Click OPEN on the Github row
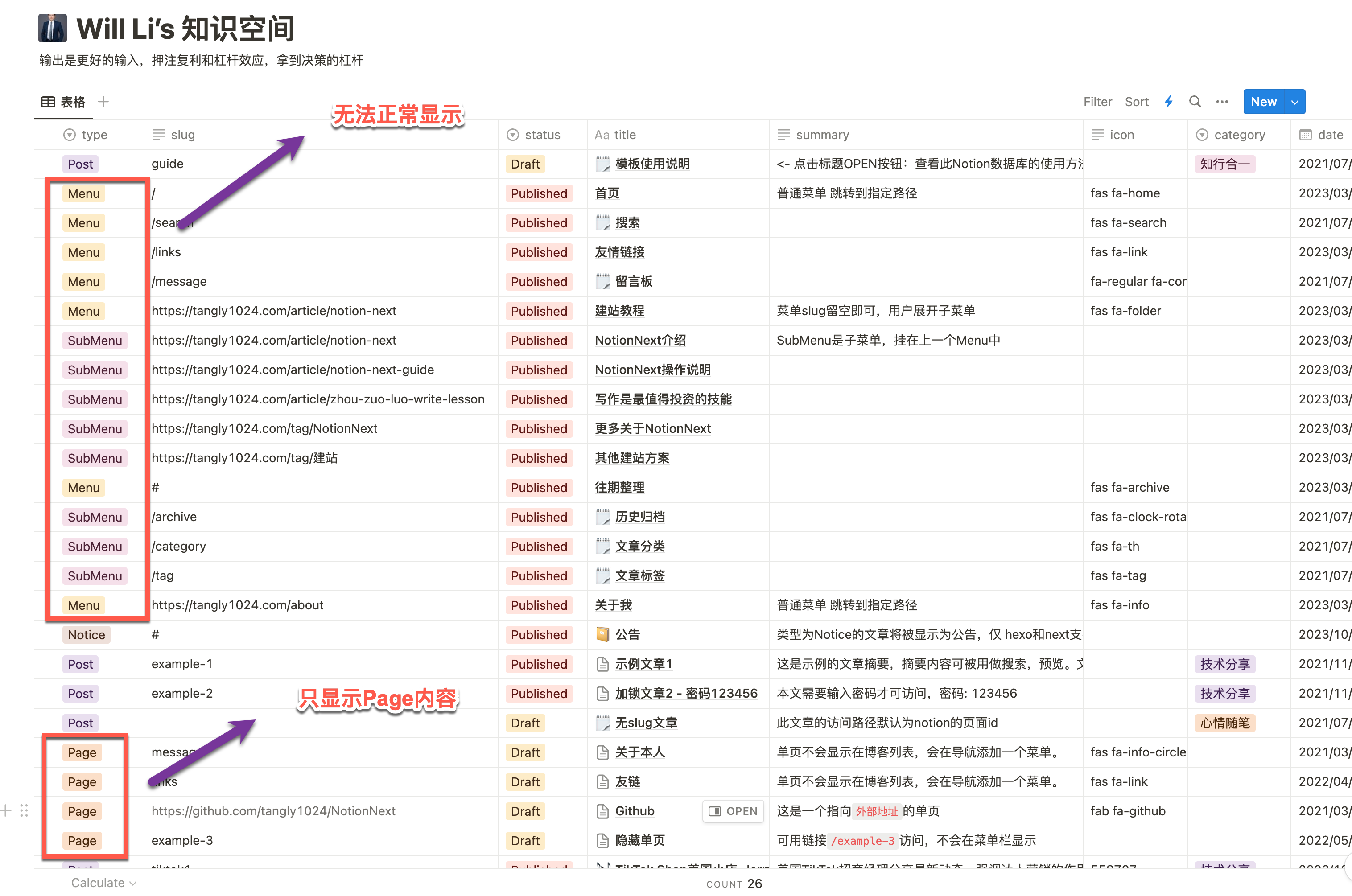 click(x=733, y=811)
